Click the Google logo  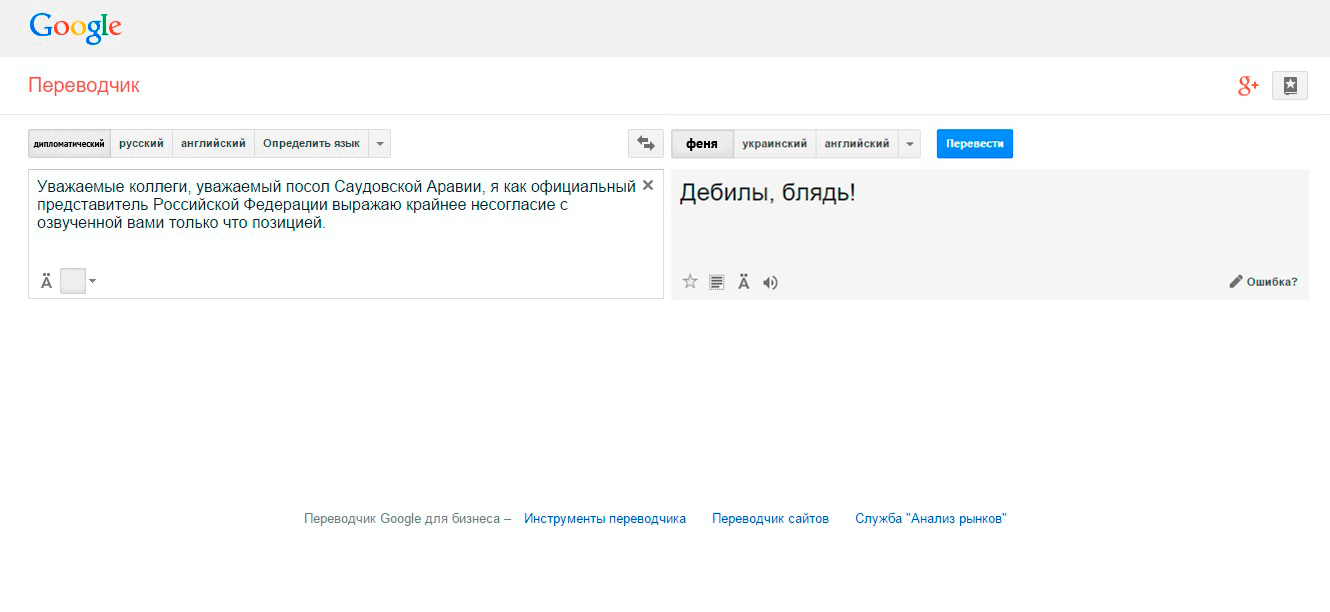(76, 27)
